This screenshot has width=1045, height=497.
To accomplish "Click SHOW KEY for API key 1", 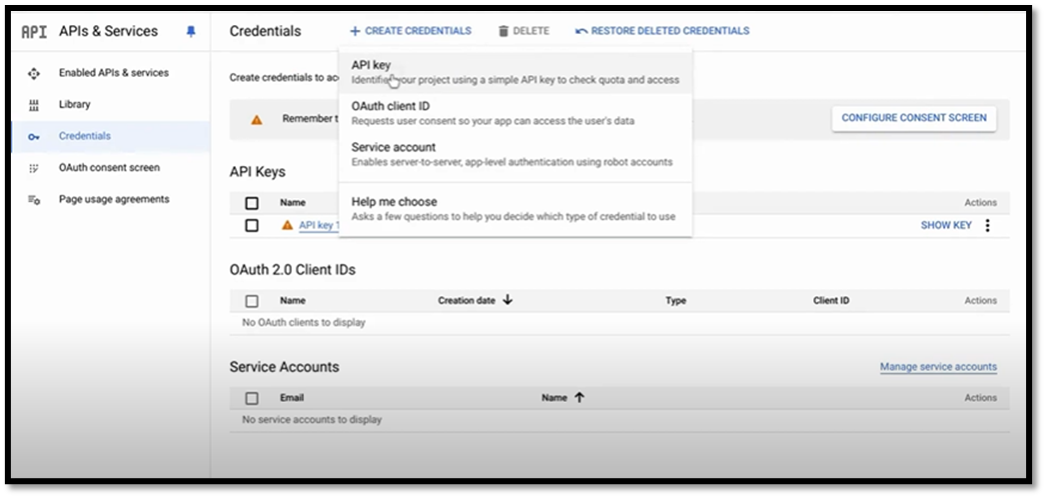I will (946, 225).
